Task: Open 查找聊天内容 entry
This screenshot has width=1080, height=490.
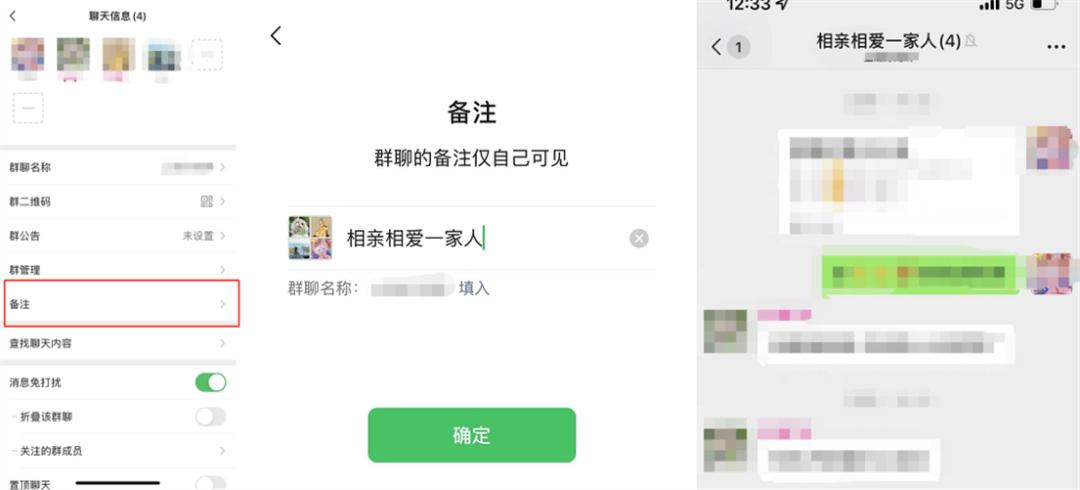Action: [118, 343]
